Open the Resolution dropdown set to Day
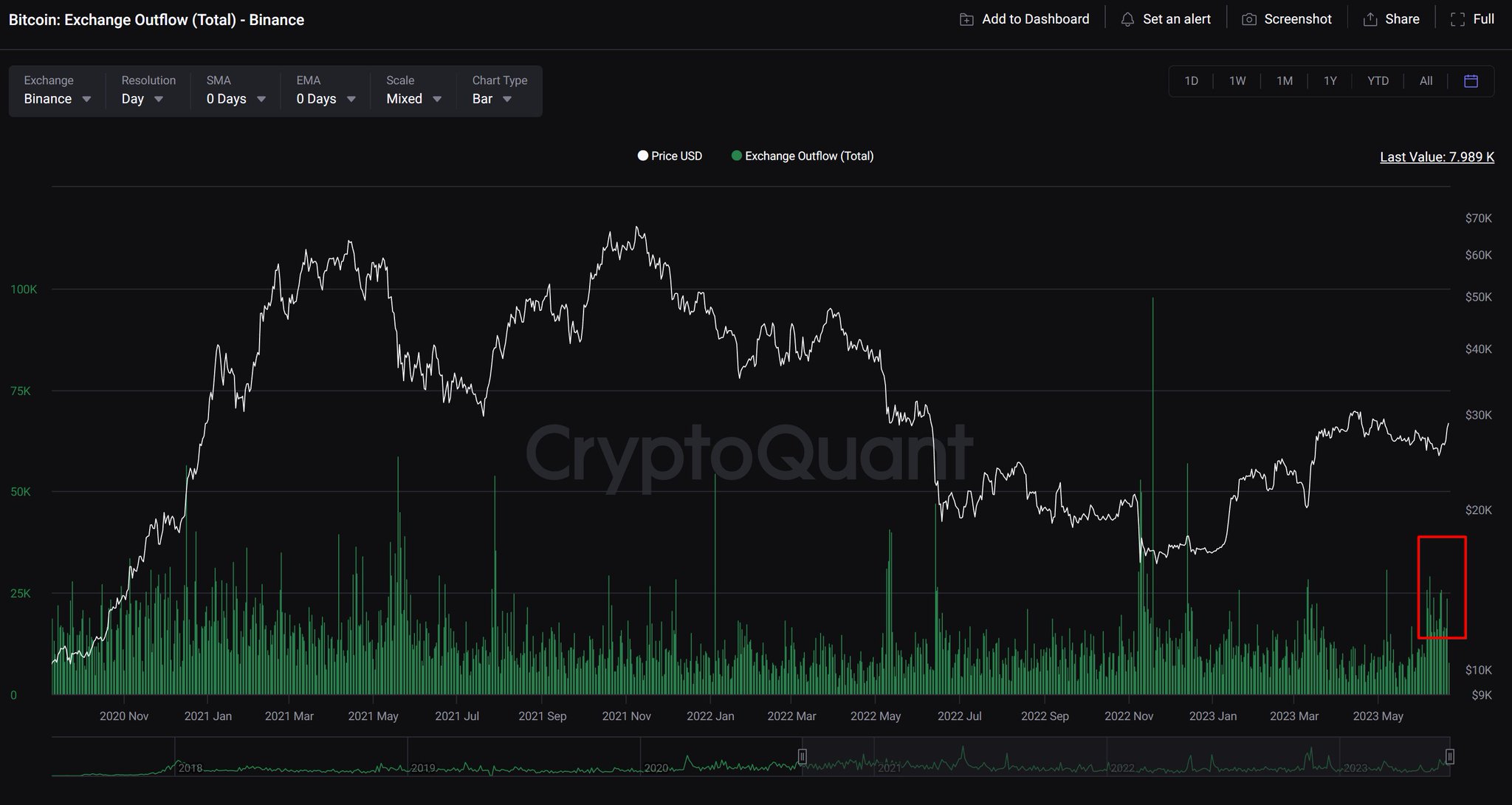 tap(148, 90)
